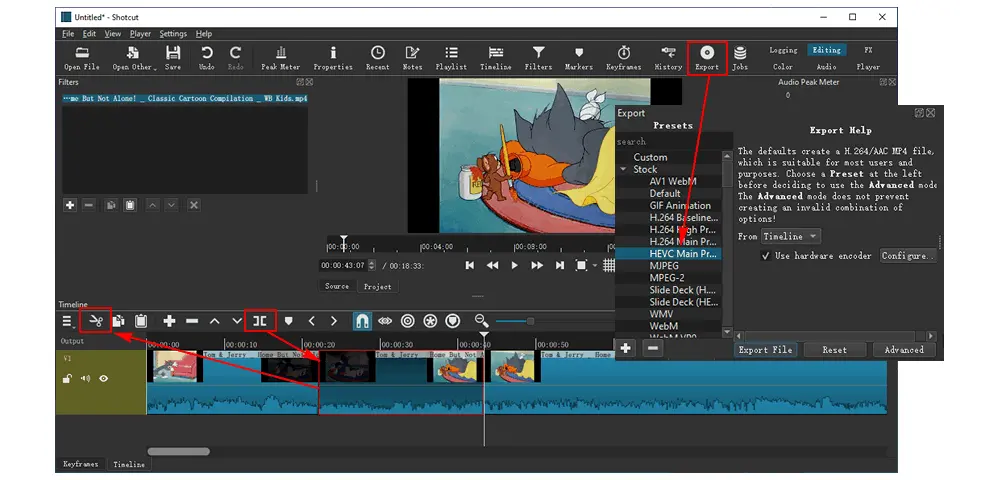Click the Configure hardware encoder button
This screenshot has width=1000, height=480.
(x=908, y=256)
